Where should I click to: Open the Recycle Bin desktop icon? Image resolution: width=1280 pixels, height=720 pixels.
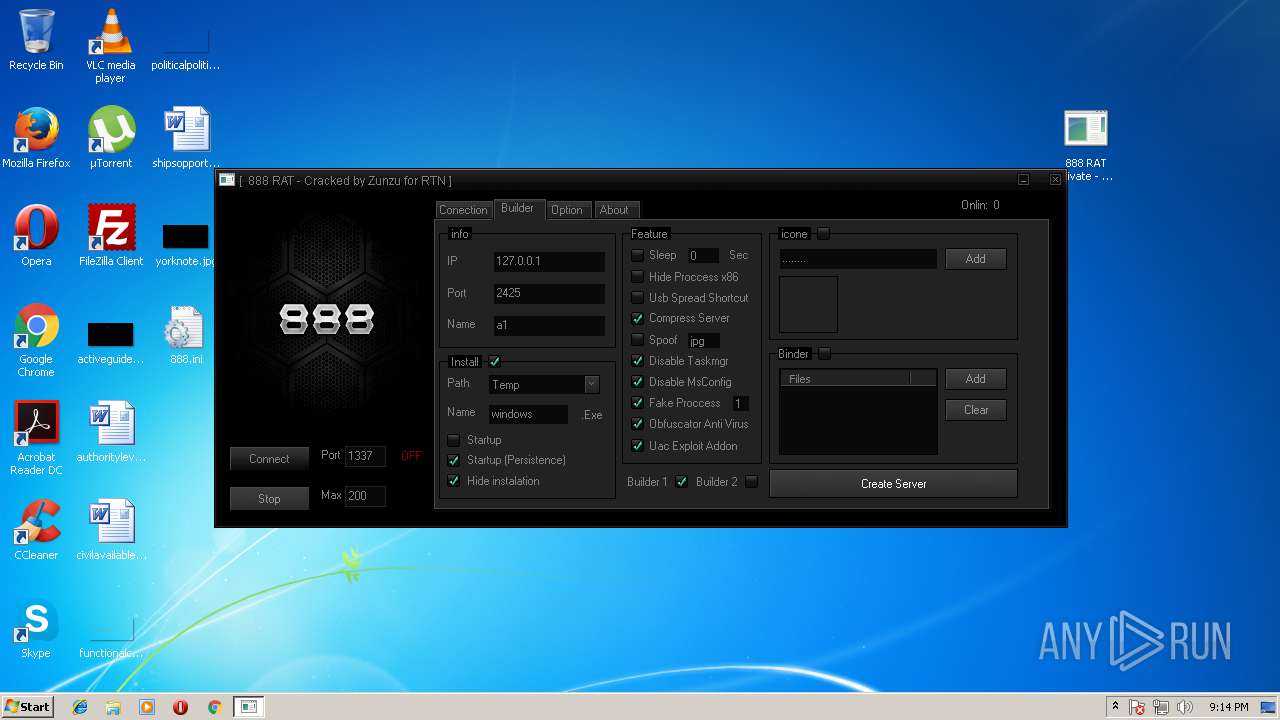(x=36, y=40)
